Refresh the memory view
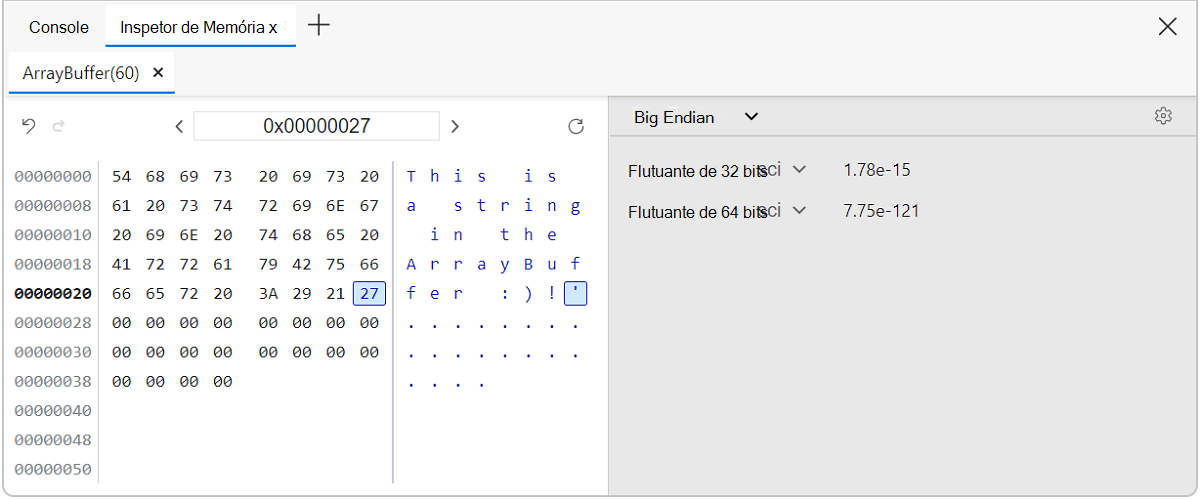The height and width of the screenshot is (499, 1200). click(x=575, y=126)
